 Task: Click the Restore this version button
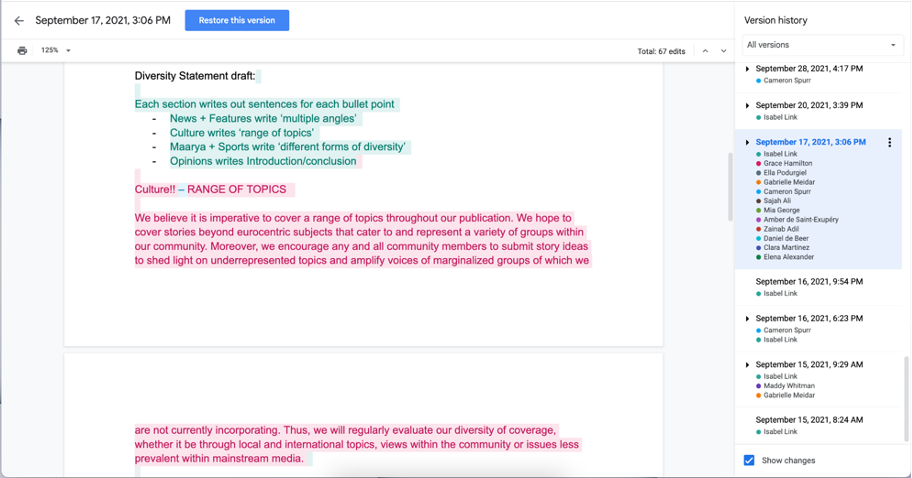coord(237,20)
